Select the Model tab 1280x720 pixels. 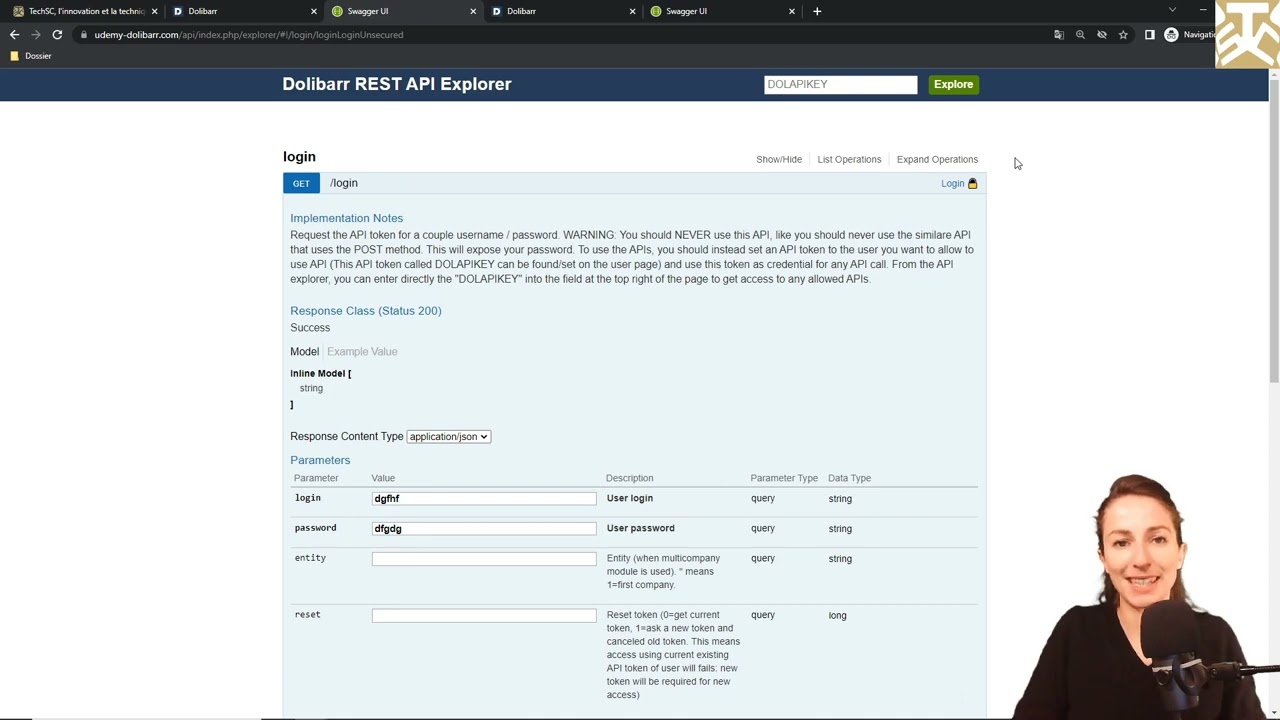304,352
